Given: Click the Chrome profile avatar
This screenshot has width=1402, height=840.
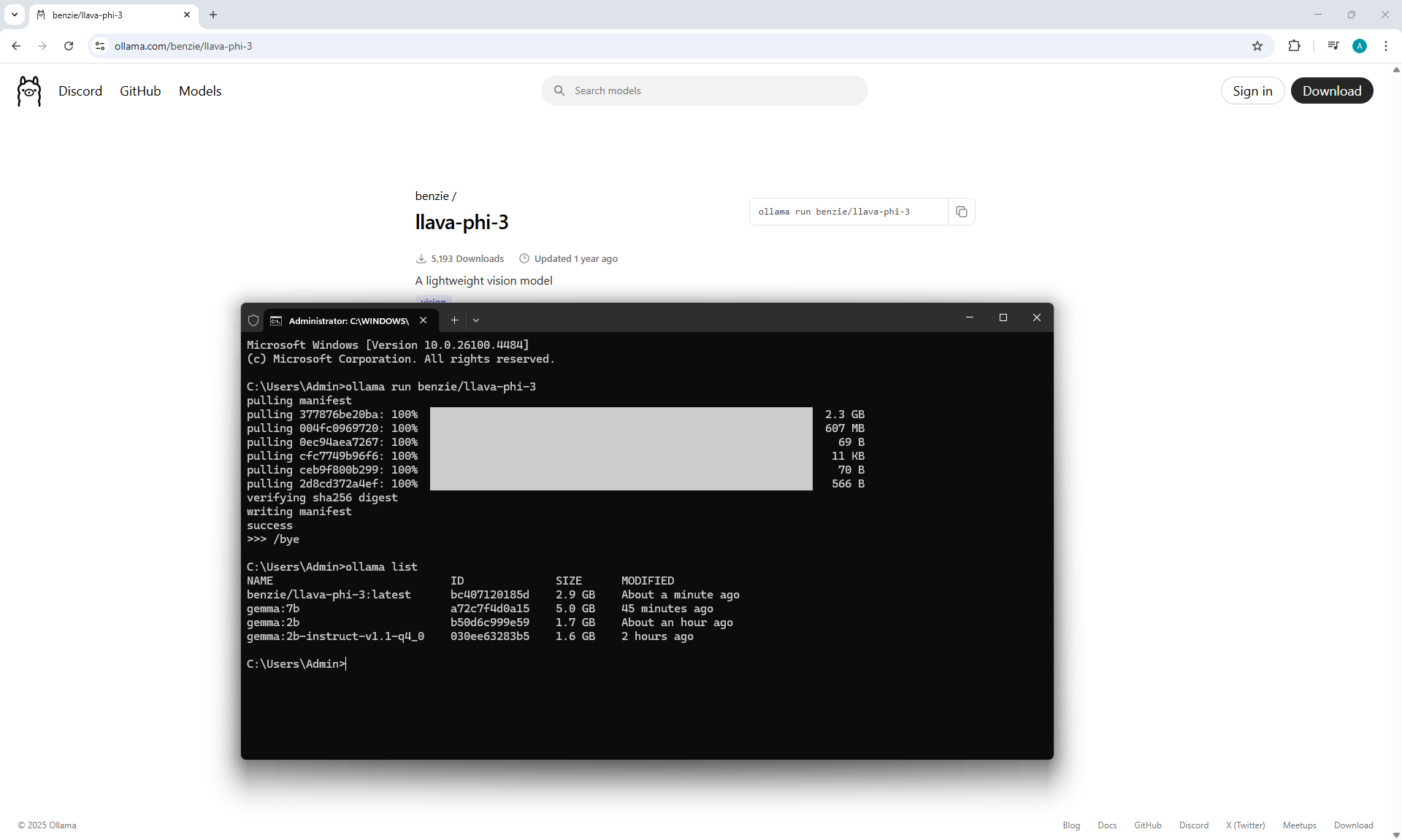Looking at the screenshot, I should (1359, 46).
